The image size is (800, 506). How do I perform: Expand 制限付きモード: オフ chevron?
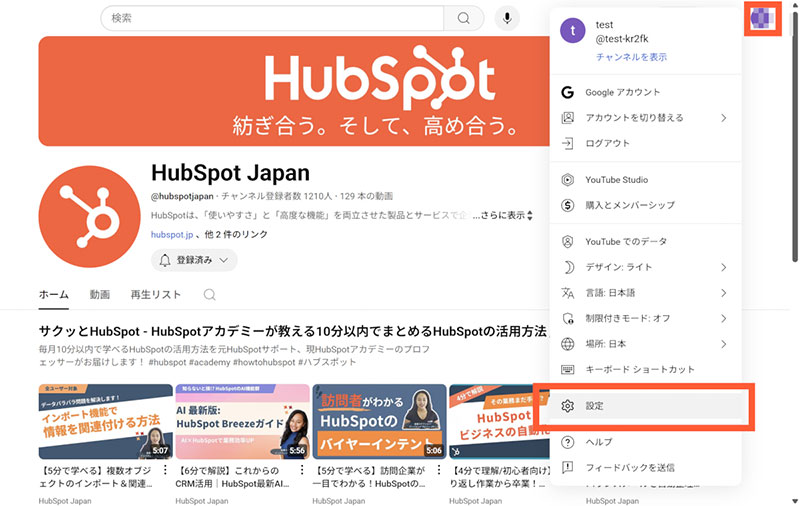click(x=723, y=318)
